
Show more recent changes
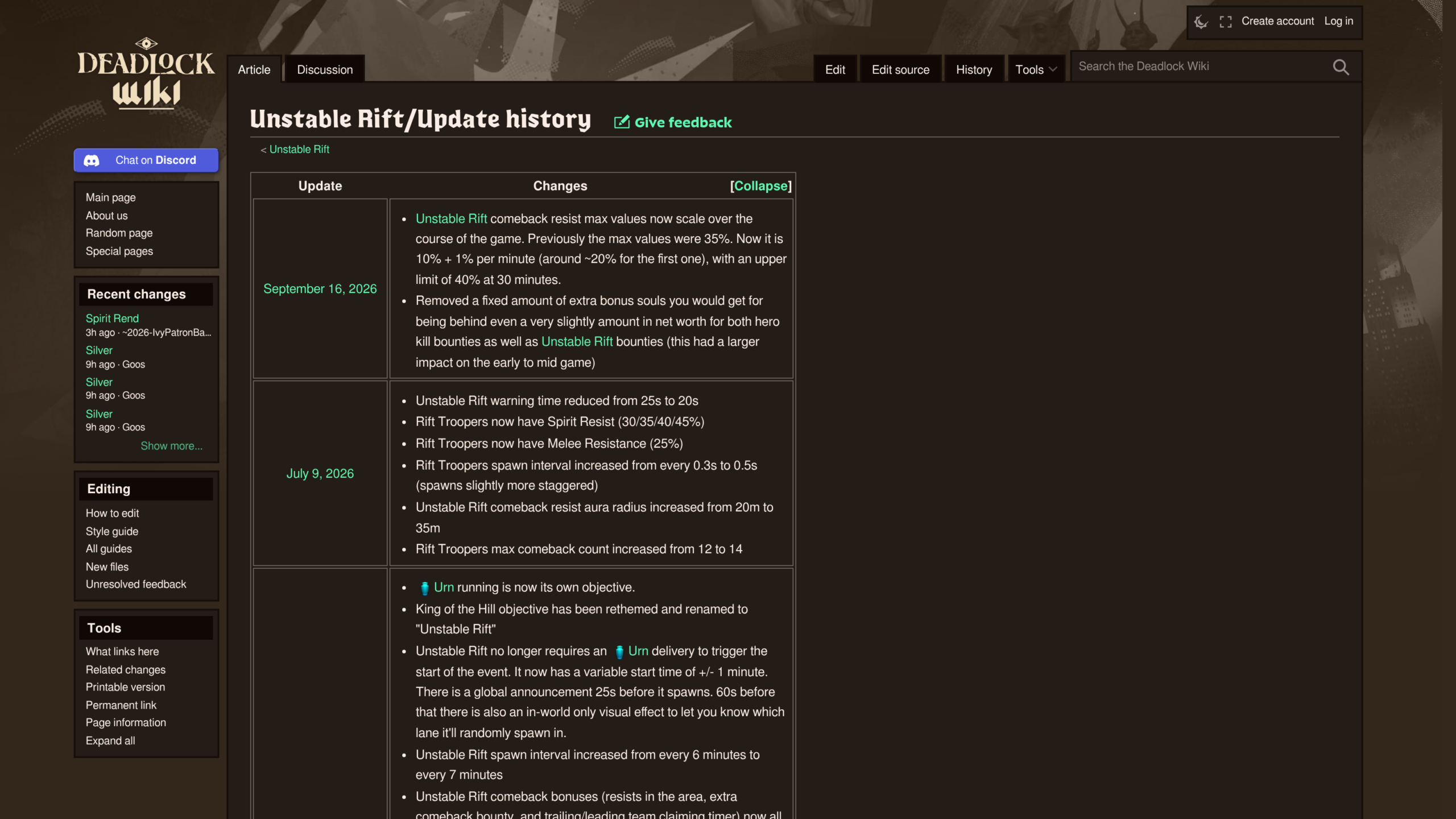pyautogui.click(x=171, y=446)
